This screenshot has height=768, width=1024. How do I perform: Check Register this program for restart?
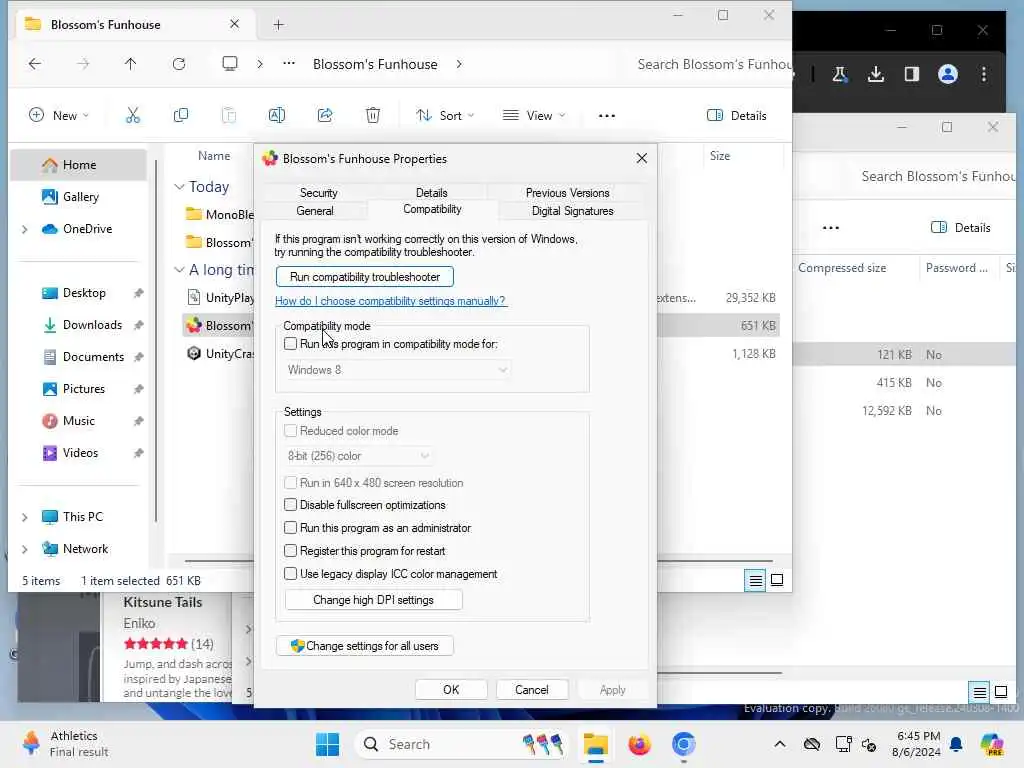291,551
